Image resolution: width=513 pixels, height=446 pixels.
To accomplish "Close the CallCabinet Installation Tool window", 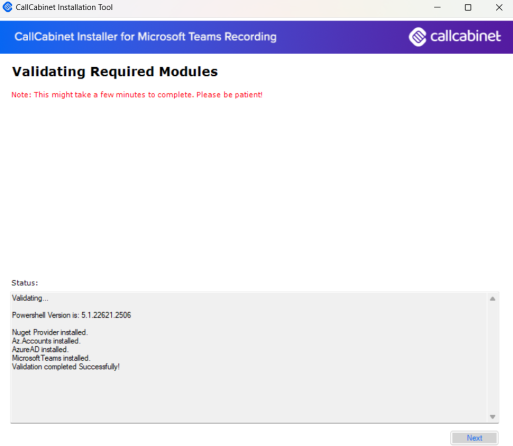I will pos(499,7).
